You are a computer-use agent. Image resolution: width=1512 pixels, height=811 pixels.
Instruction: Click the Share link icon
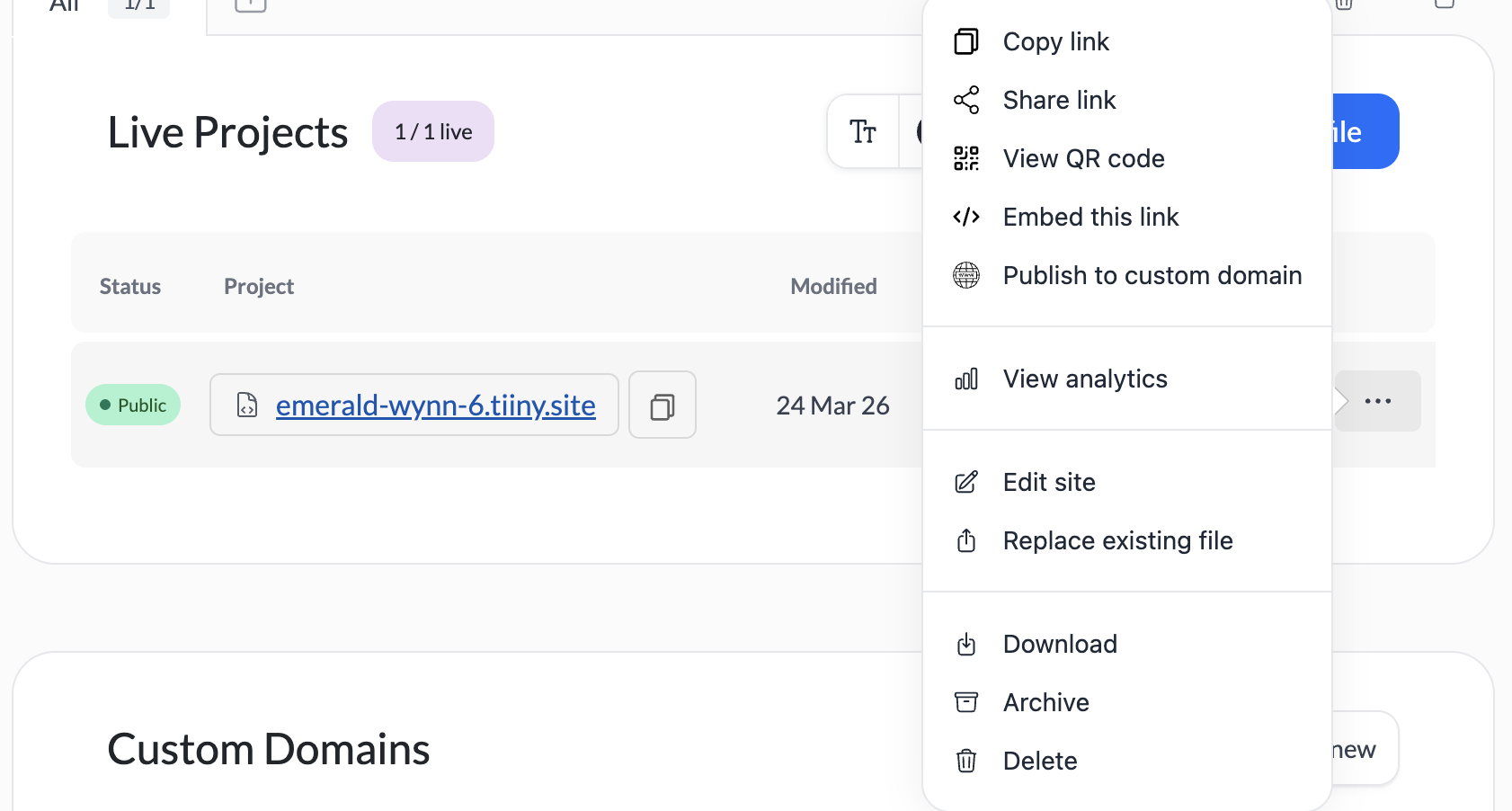[x=965, y=100]
